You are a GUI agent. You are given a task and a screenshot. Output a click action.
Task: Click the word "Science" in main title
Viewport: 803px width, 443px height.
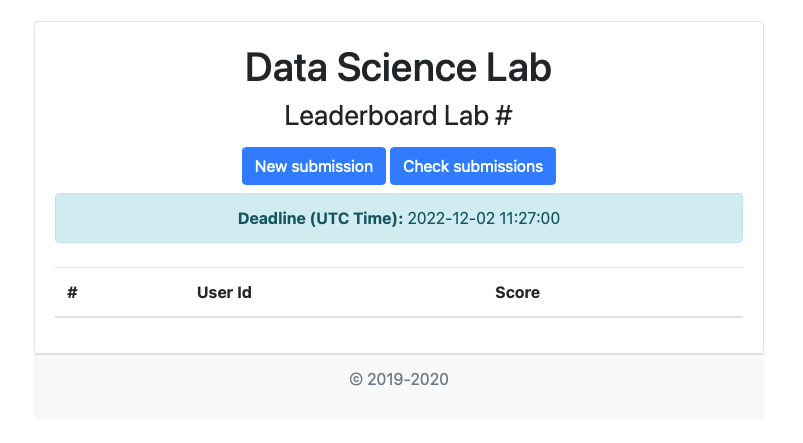402,68
